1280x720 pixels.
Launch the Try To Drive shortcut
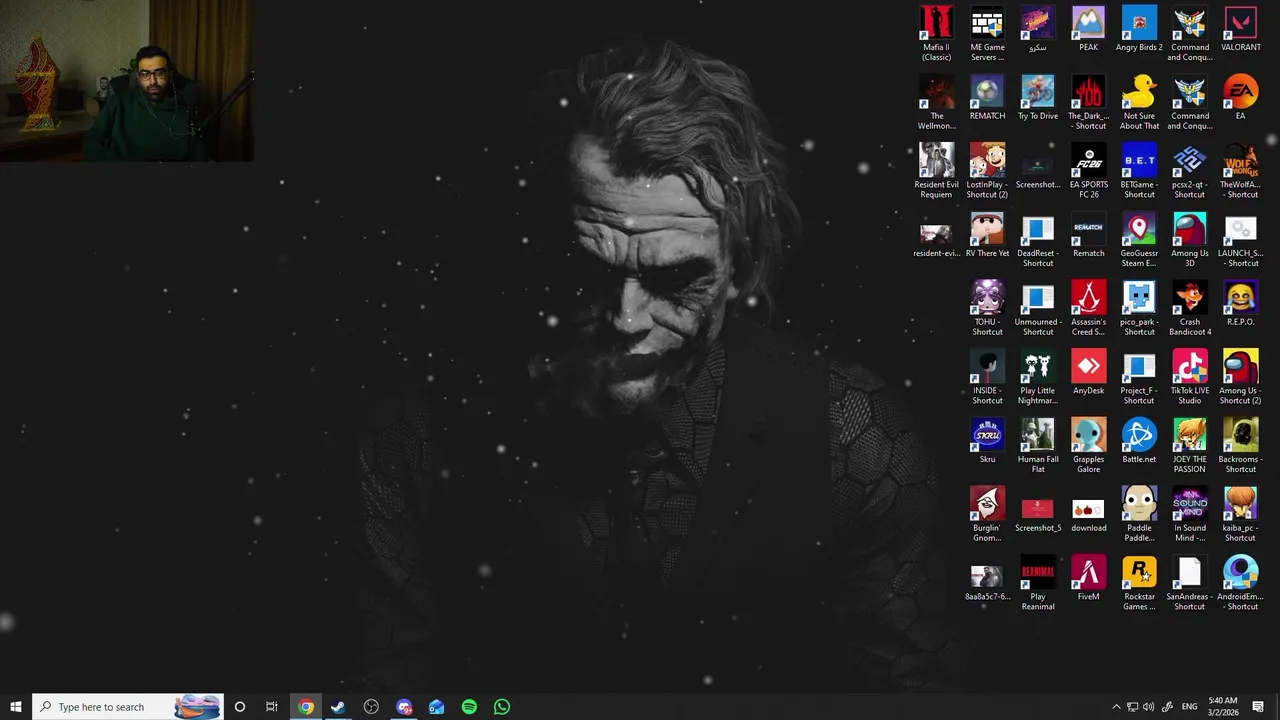1037,97
